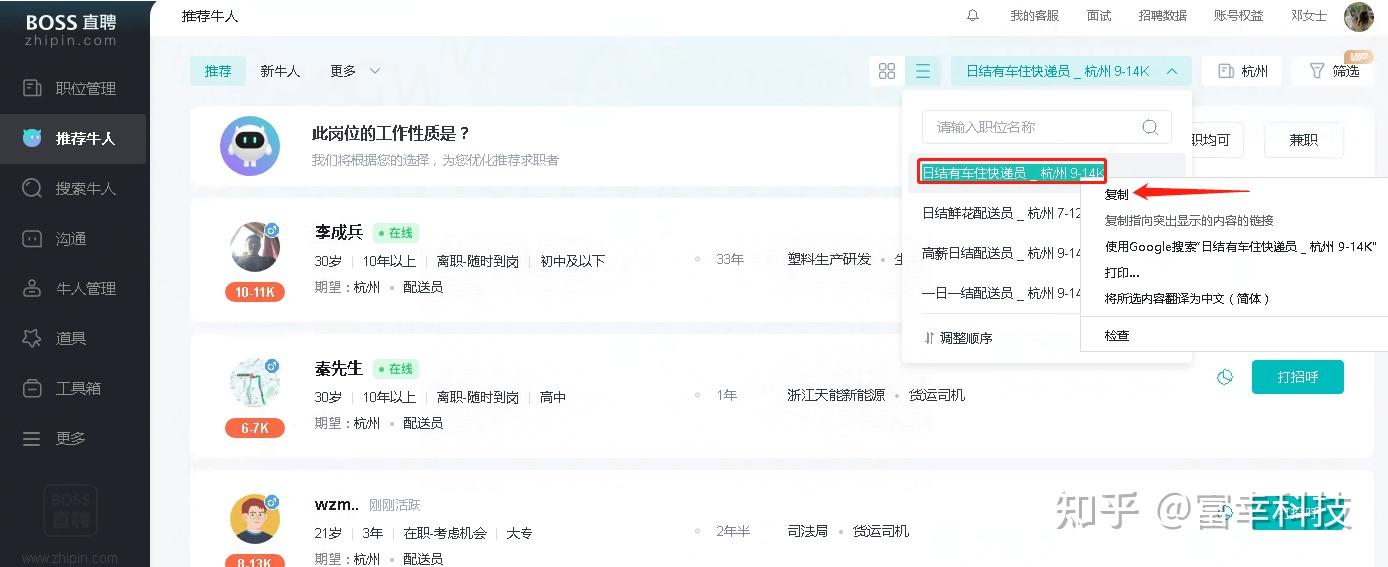The width and height of the screenshot is (1388, 567).
Task: Expand the 更多 tab dropdown
Action: click(355, 71)
